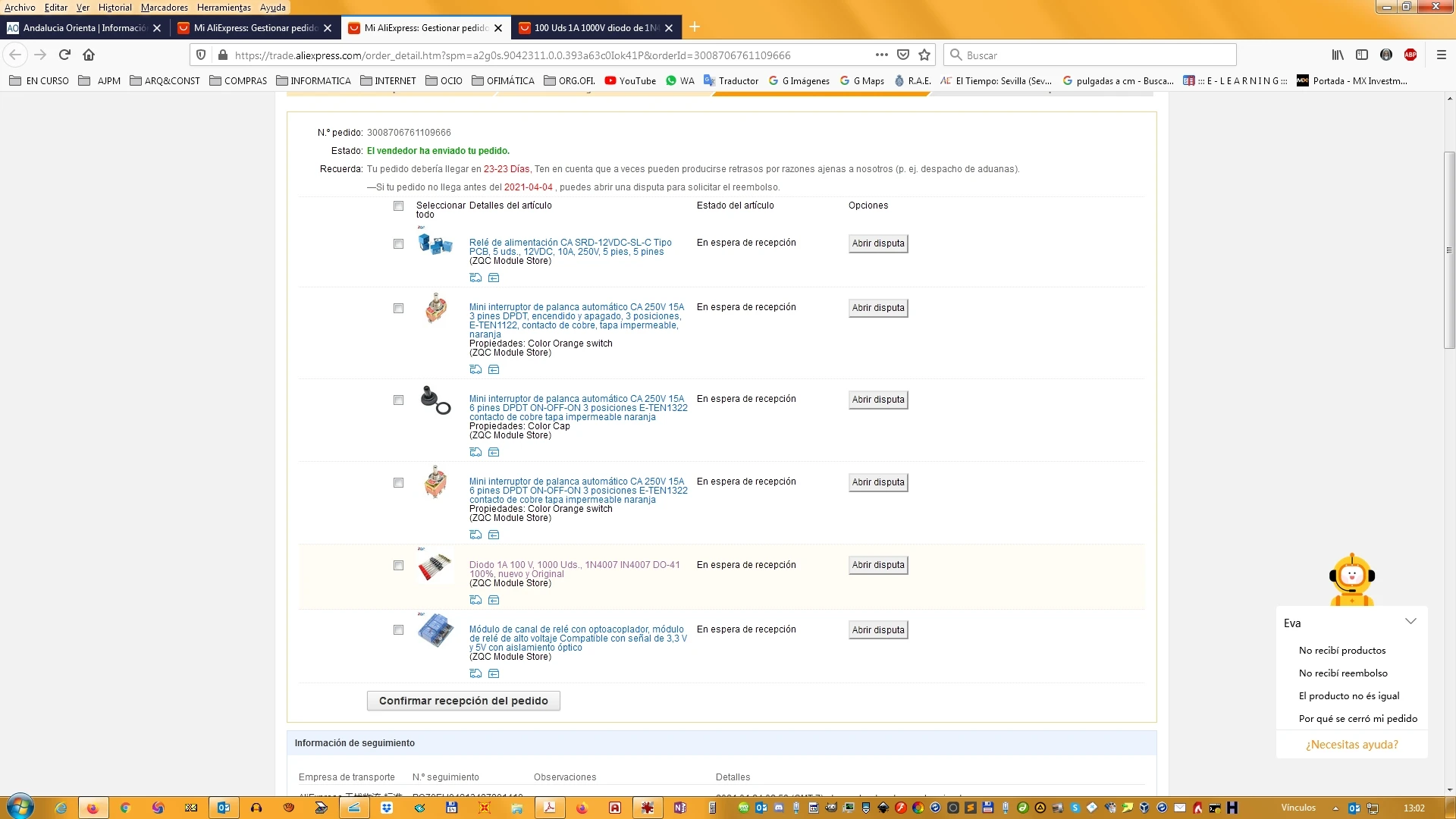Show library icon in browser toolbar
The width and height of the screenshot is (1456, 819).
[1338, 55]
